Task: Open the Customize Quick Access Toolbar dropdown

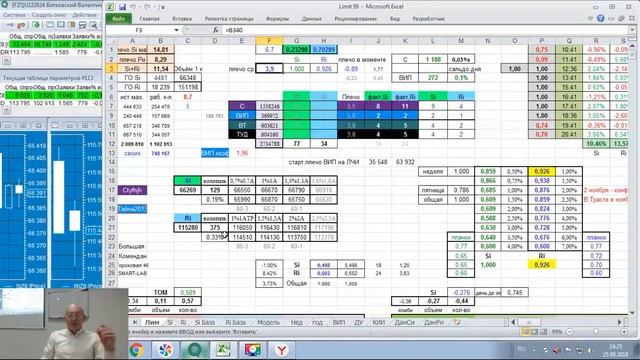Action: pyautogui.click(x=162, y=7)
